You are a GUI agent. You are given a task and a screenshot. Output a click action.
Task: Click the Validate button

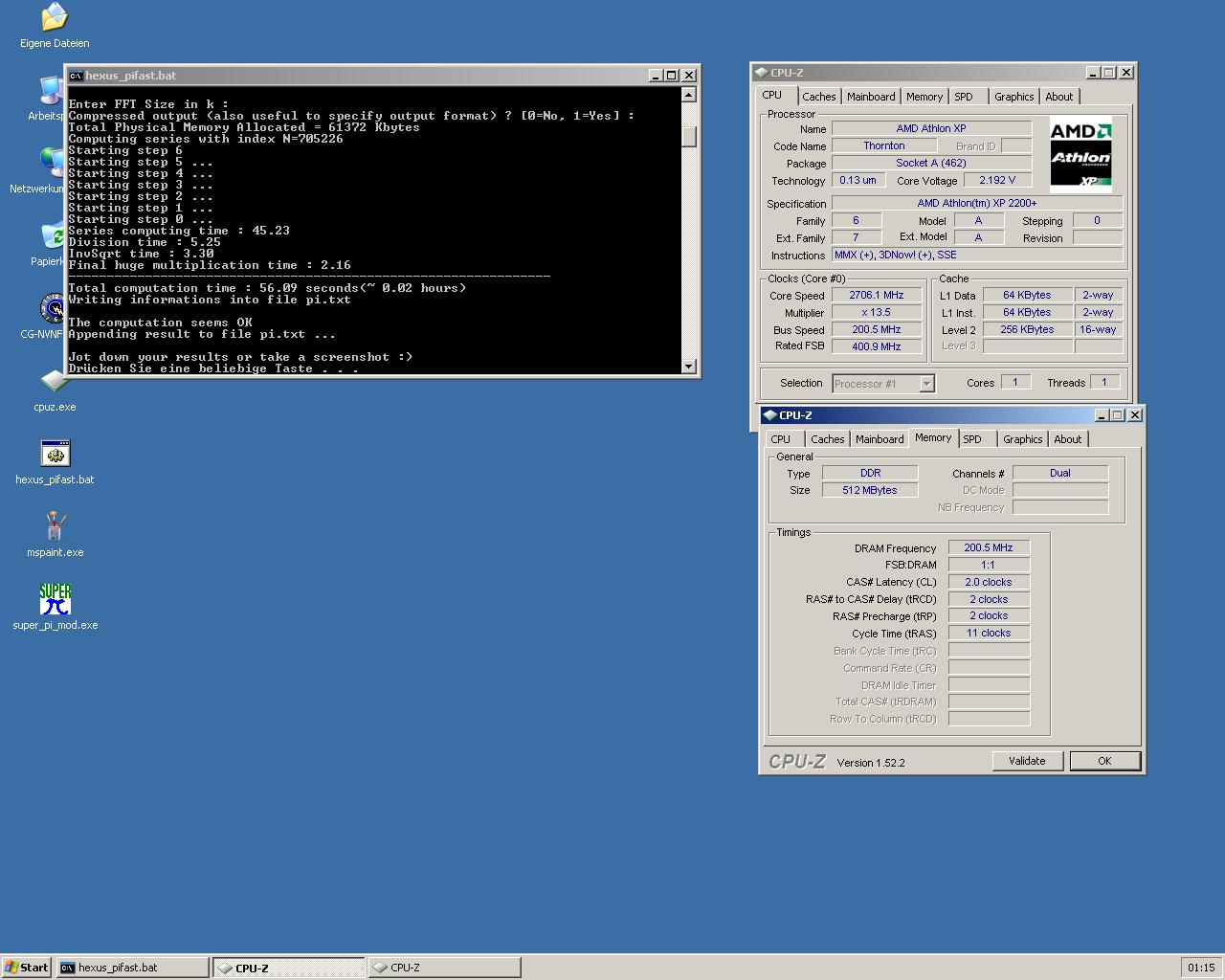[x=1027, y=761]
